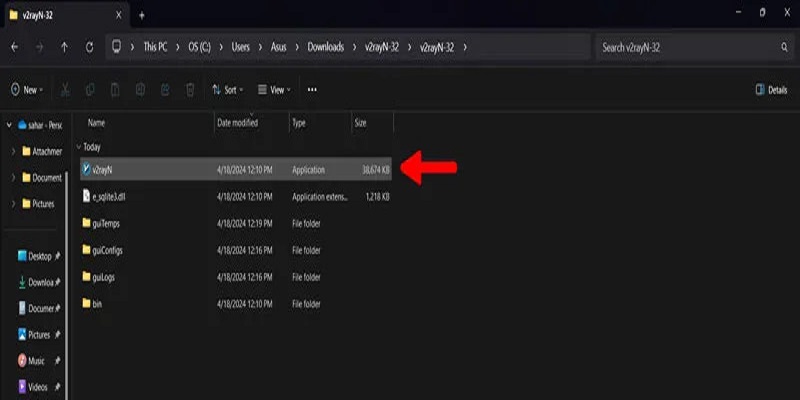Viewport: 800px width, 400px height.
Task: Click first v2rayN-32 breadcrumb after Downloads
Action: point(382,47)
